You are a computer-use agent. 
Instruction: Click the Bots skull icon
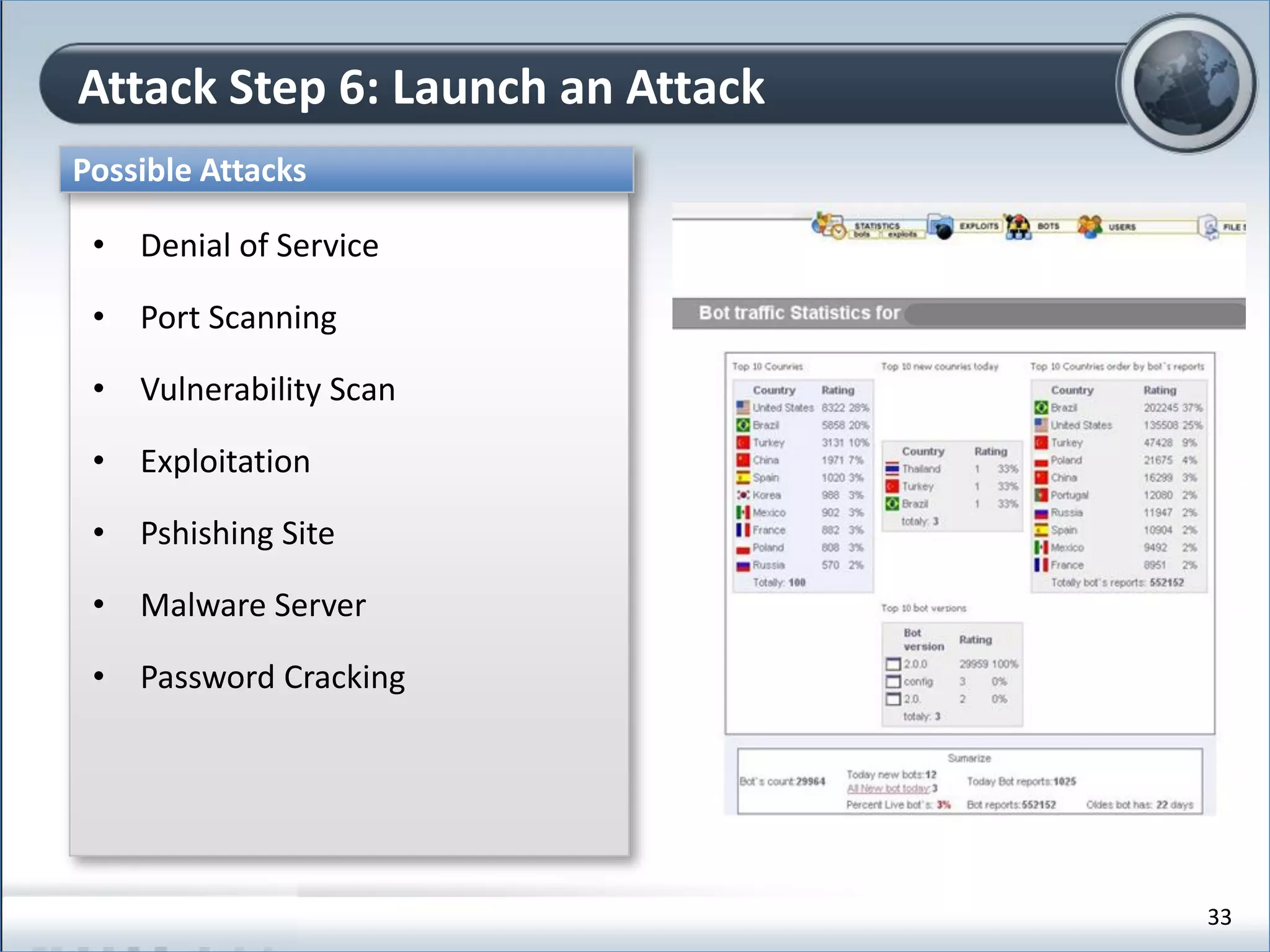(1018, 227)
